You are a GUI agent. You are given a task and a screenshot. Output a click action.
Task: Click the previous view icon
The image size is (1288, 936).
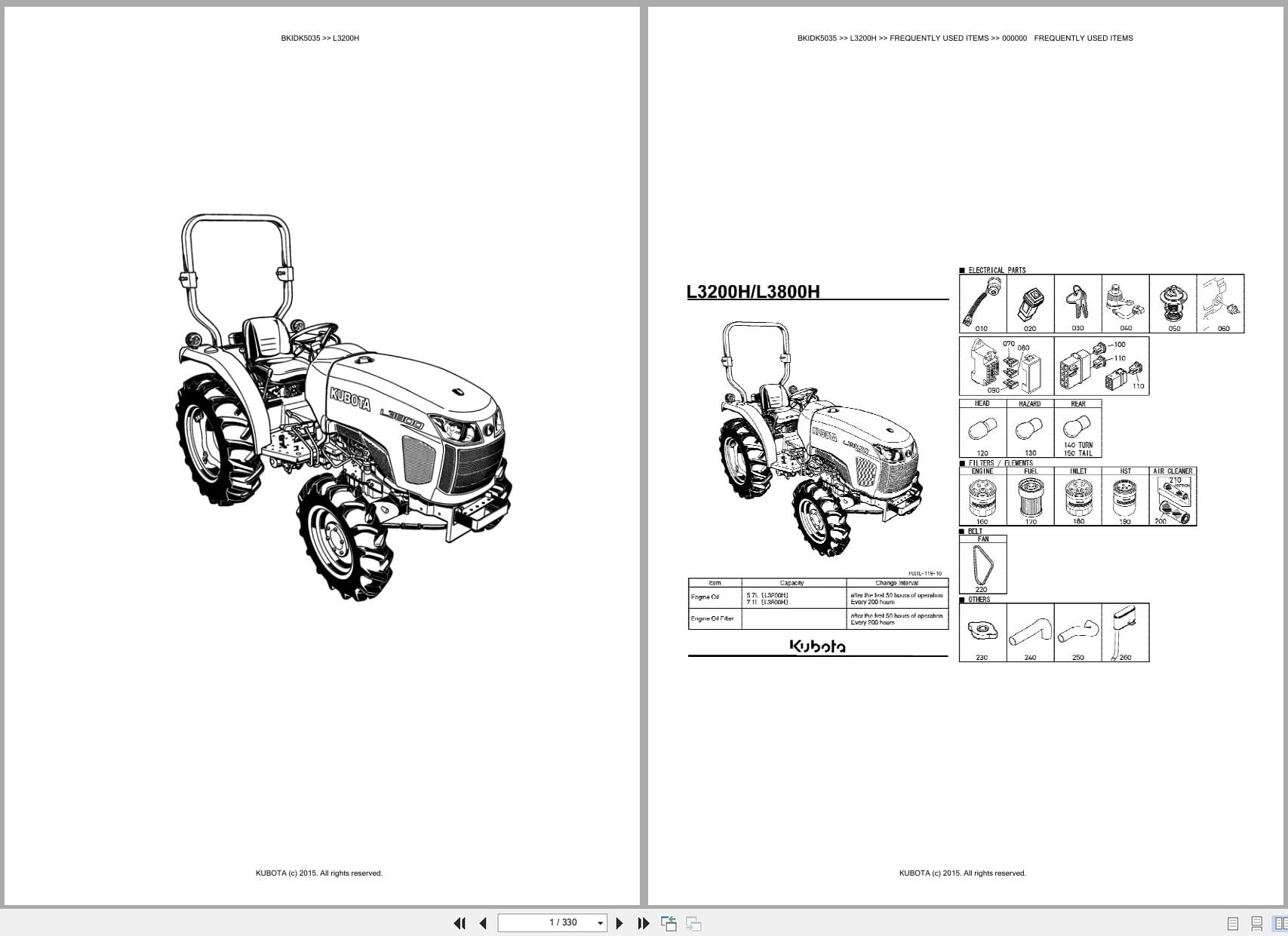669,923
